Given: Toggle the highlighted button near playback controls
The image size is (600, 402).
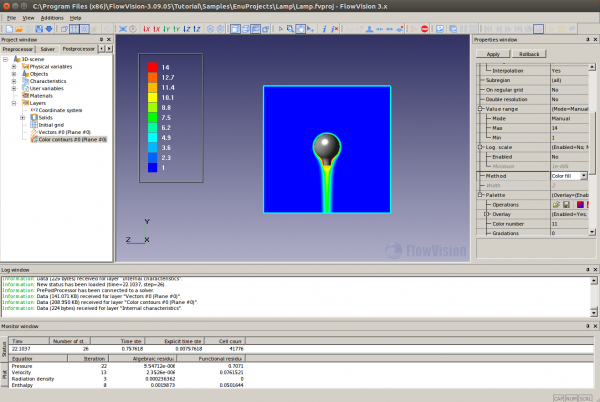Looking at the screenshot, I should (x=538, y=29).
